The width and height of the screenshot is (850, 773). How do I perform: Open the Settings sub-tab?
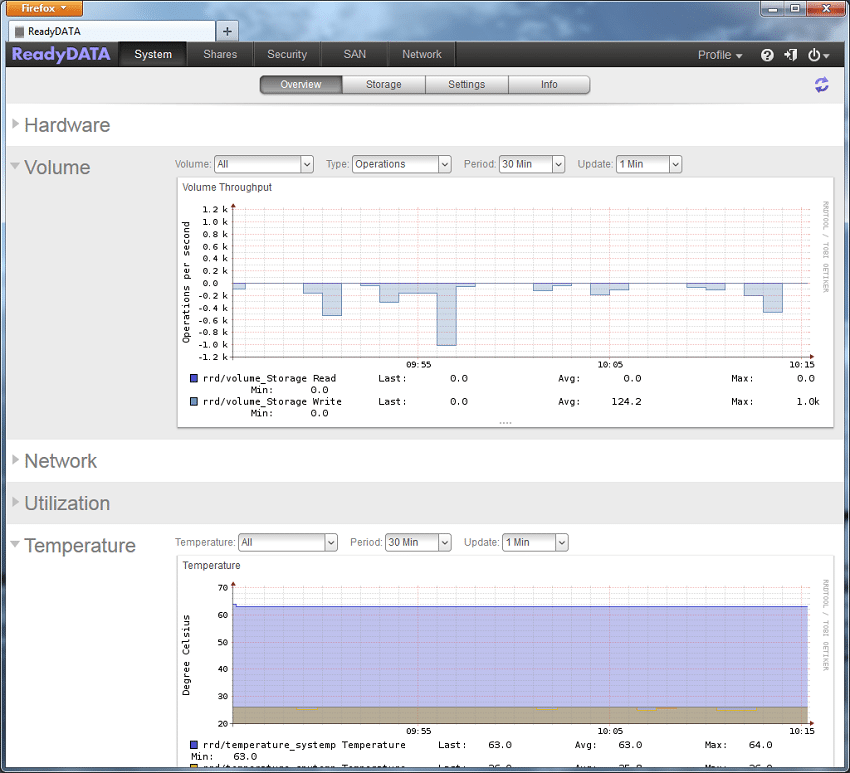pyautogui.click(x=466, y=85)
